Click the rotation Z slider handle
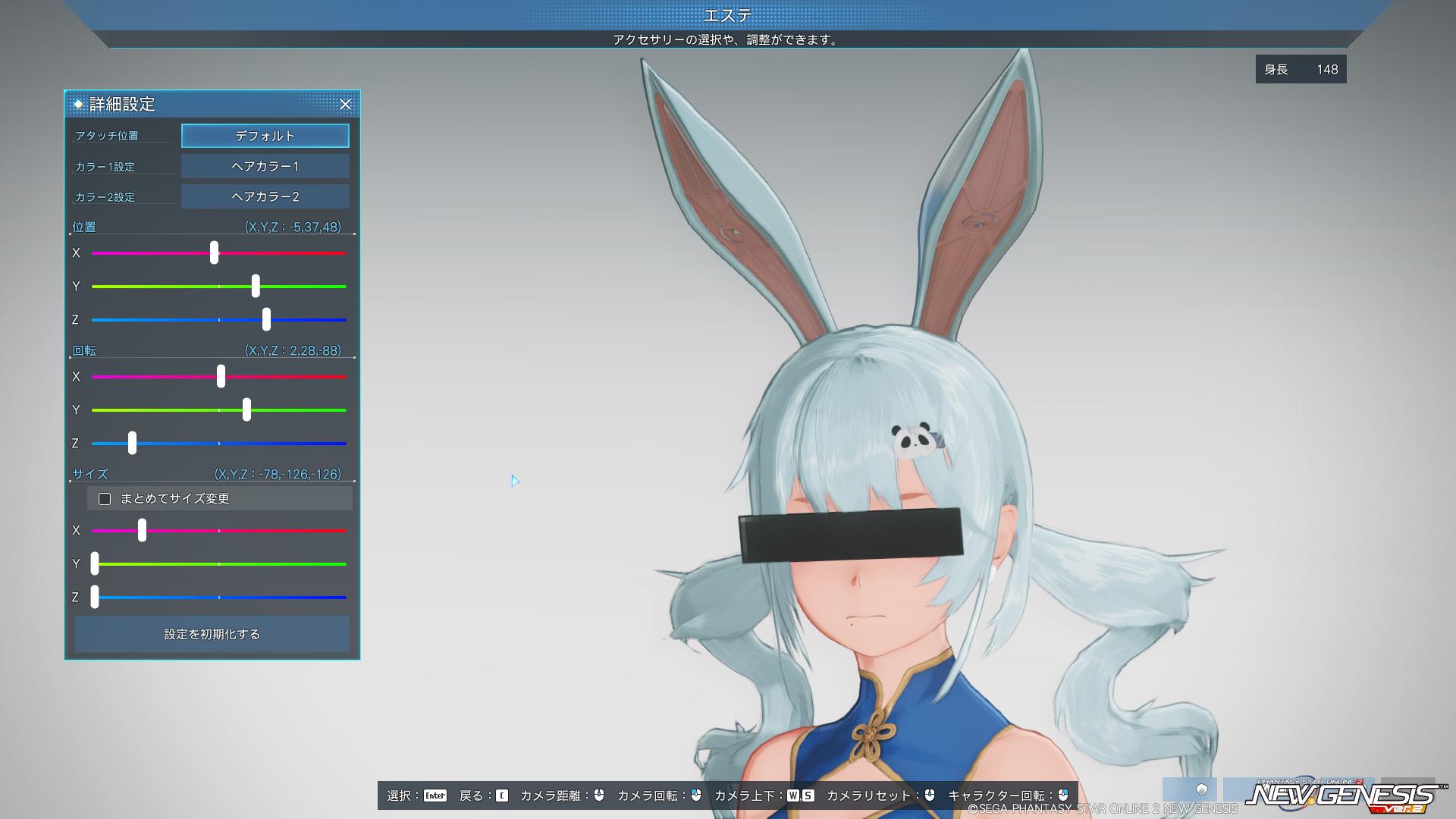 click(x=132, y=443)
